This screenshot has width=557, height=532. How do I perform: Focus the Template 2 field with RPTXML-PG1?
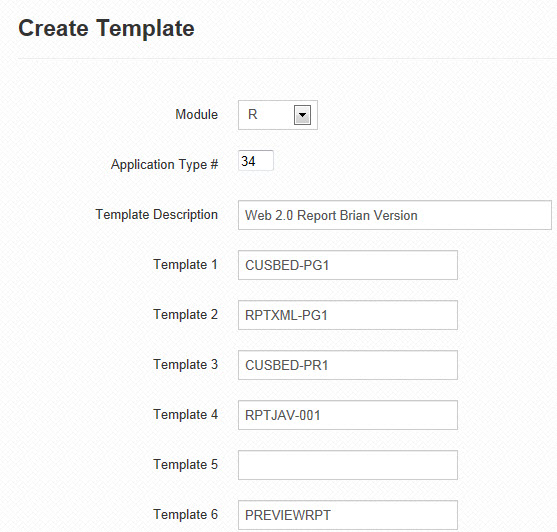click(348, 315)
